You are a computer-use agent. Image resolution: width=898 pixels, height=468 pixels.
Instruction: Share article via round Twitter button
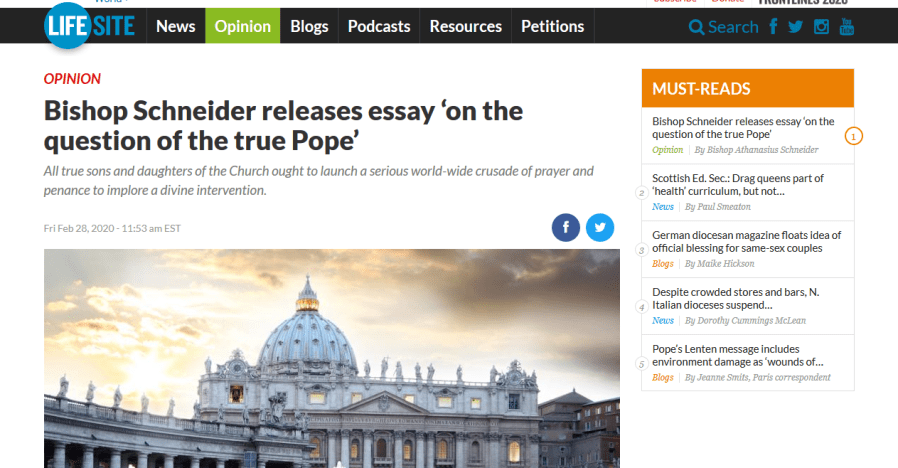coord(600,227)
